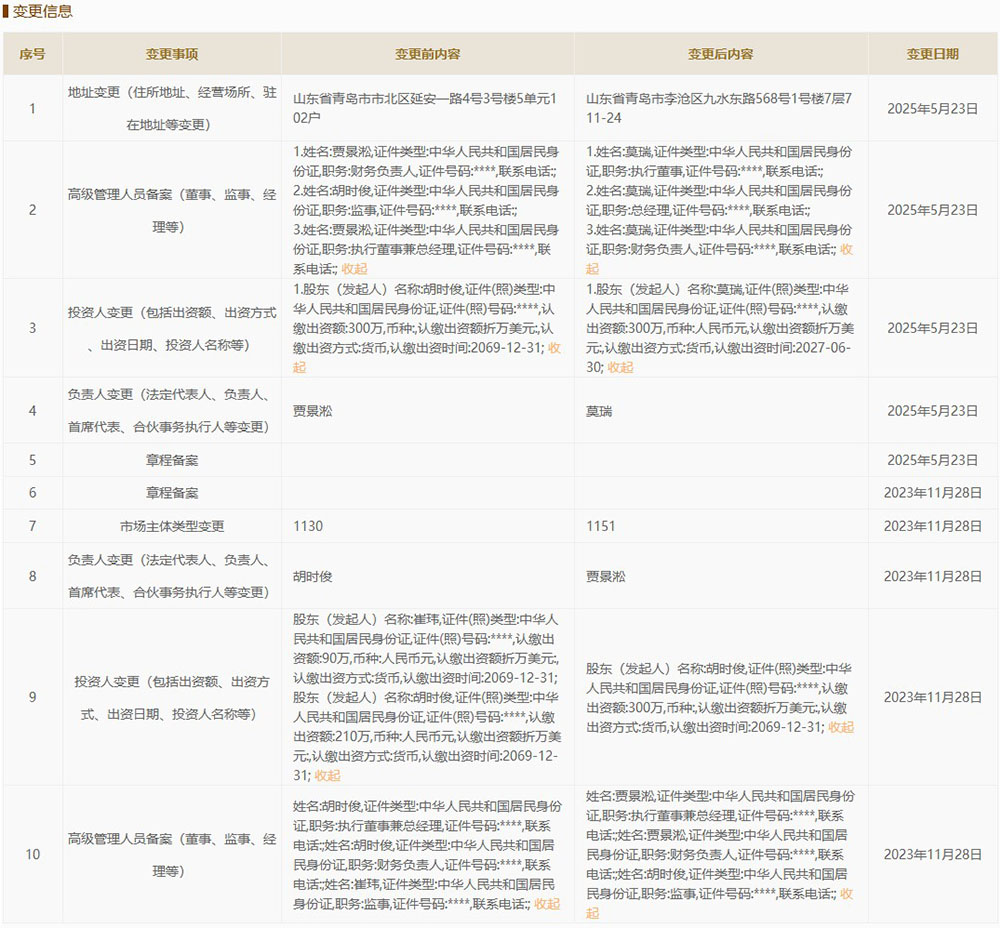1000x928 pixels.
Task: Click 收起 in row 9 after-change cell
Action: pos(841,727)
